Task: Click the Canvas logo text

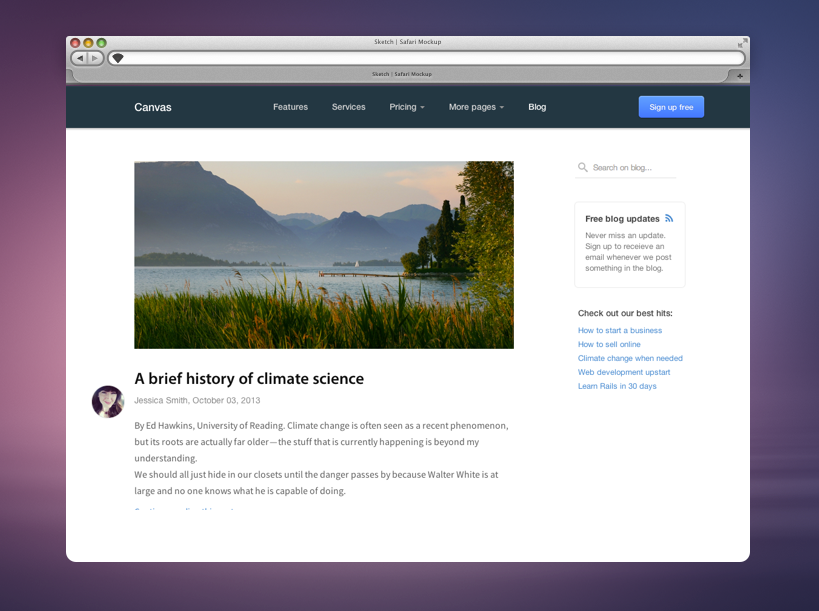Action: point(153,107)
